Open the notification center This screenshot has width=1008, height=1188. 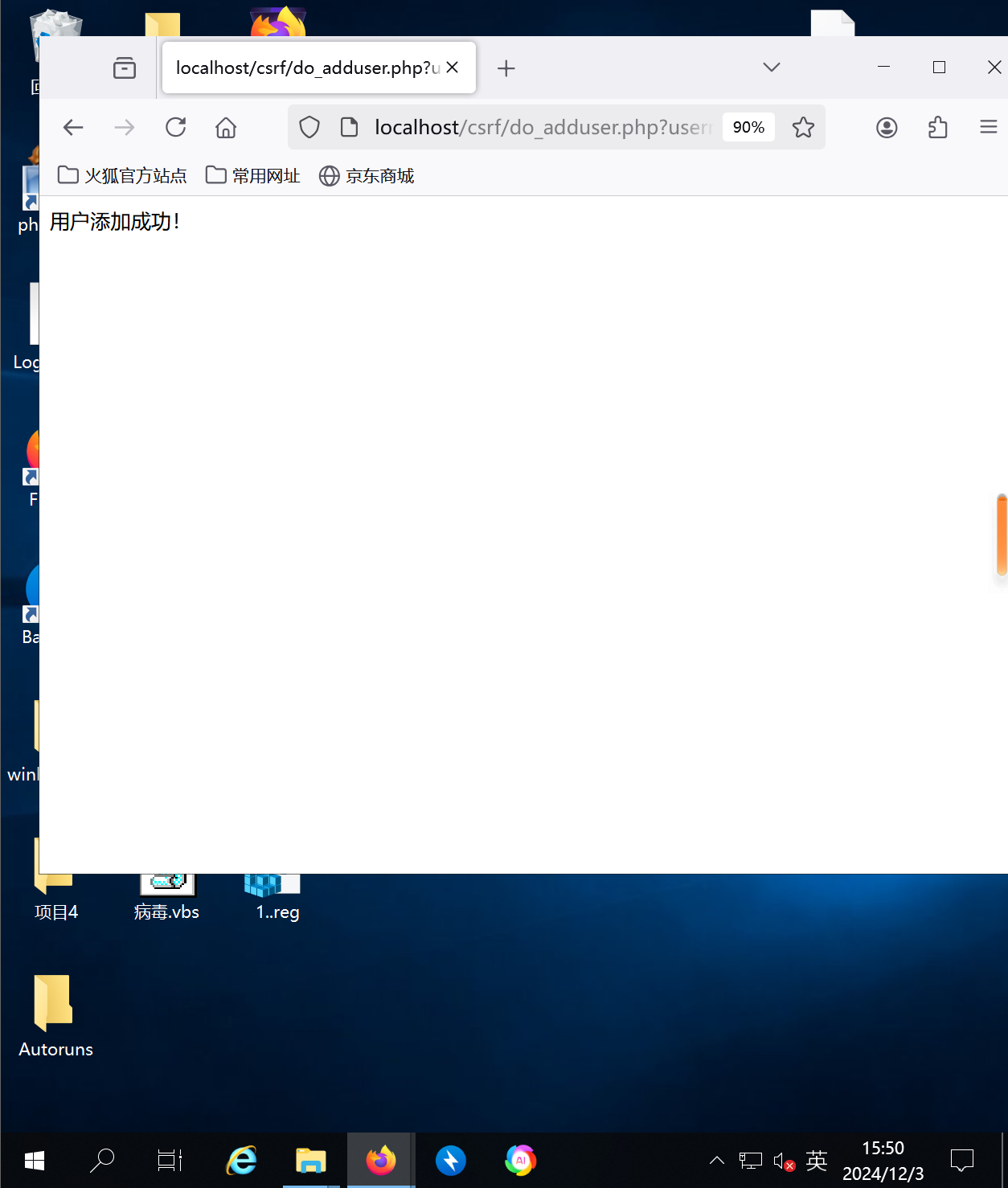[x=962, y=1161]
